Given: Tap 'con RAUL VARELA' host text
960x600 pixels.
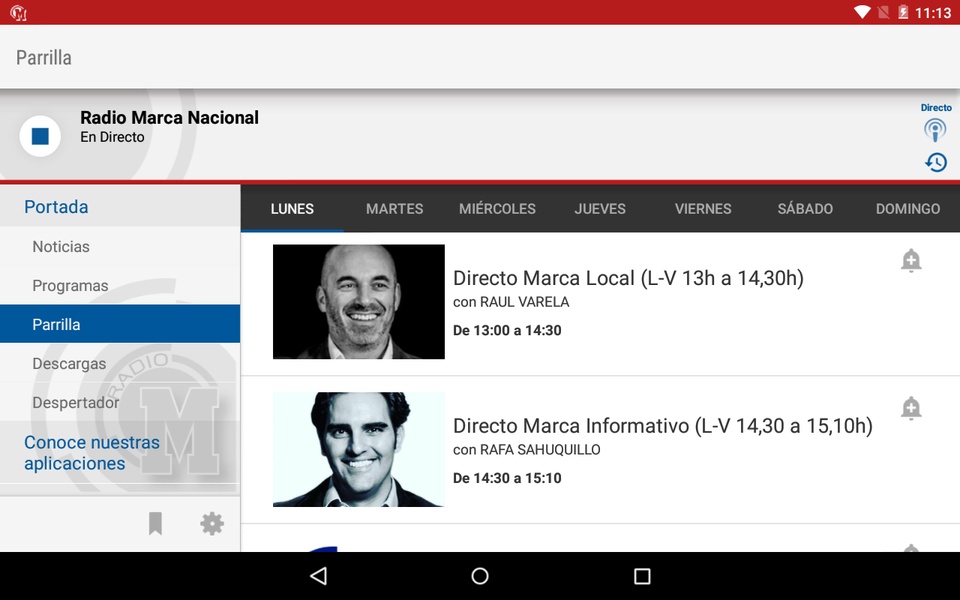Looking at the screenshot, I should click(511, 302).
